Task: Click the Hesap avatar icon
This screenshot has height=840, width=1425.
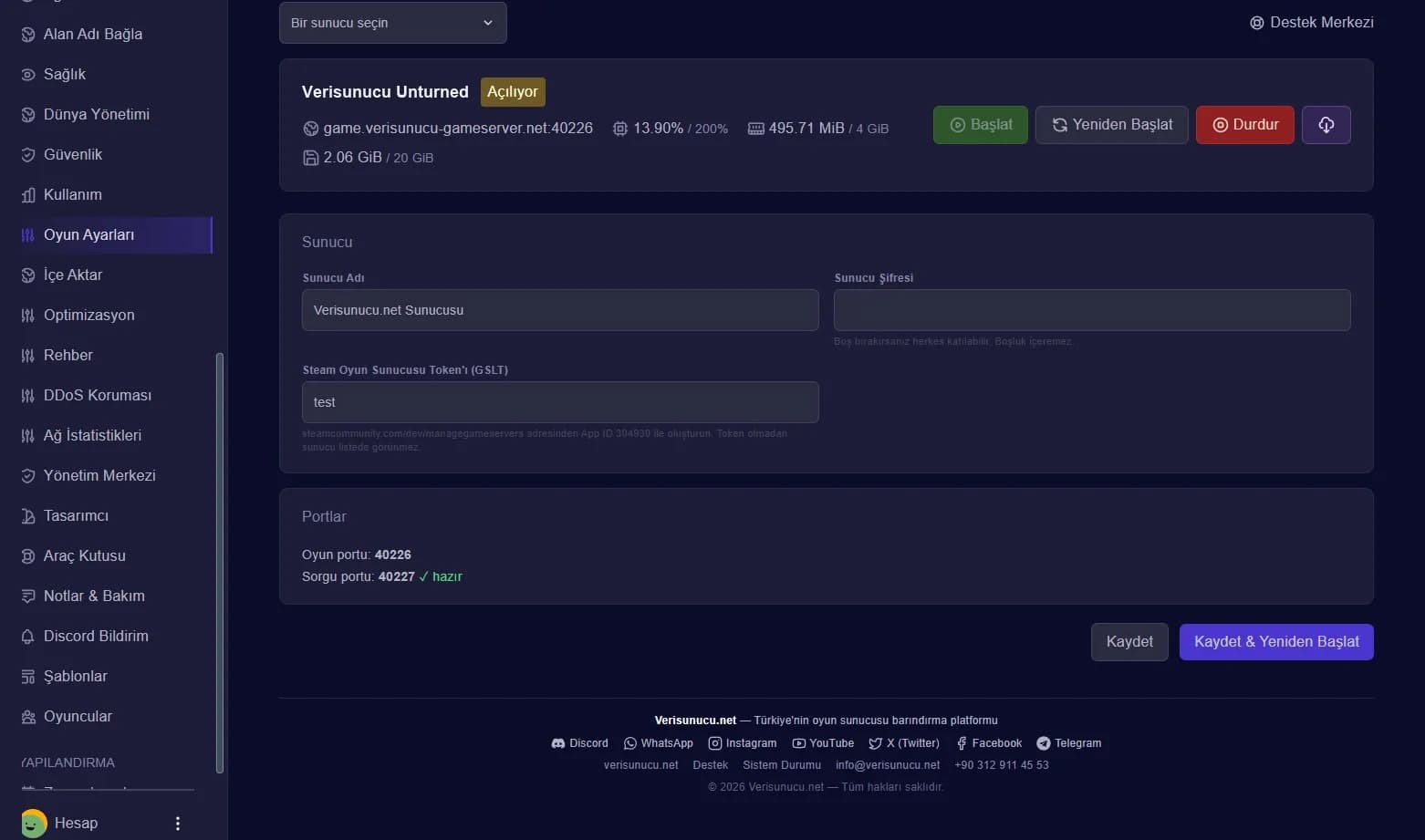Action: tap(34, 824)
